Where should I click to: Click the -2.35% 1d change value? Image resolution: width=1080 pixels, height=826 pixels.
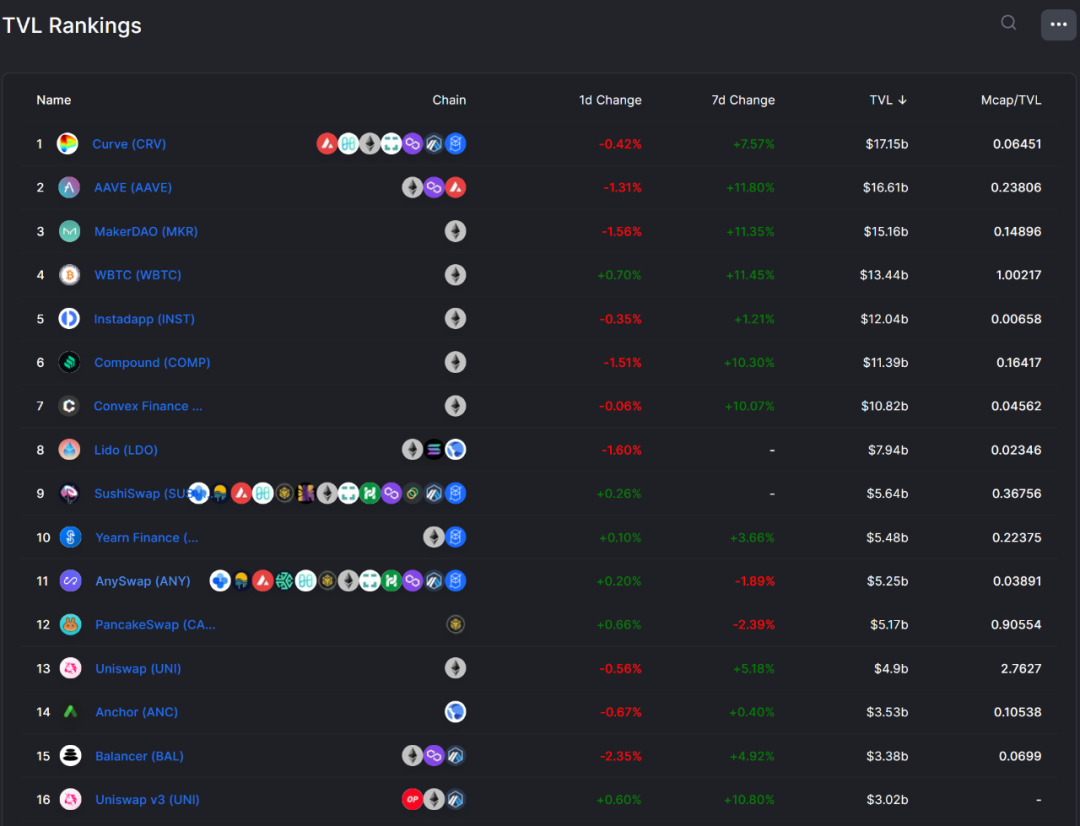point(621,756)
